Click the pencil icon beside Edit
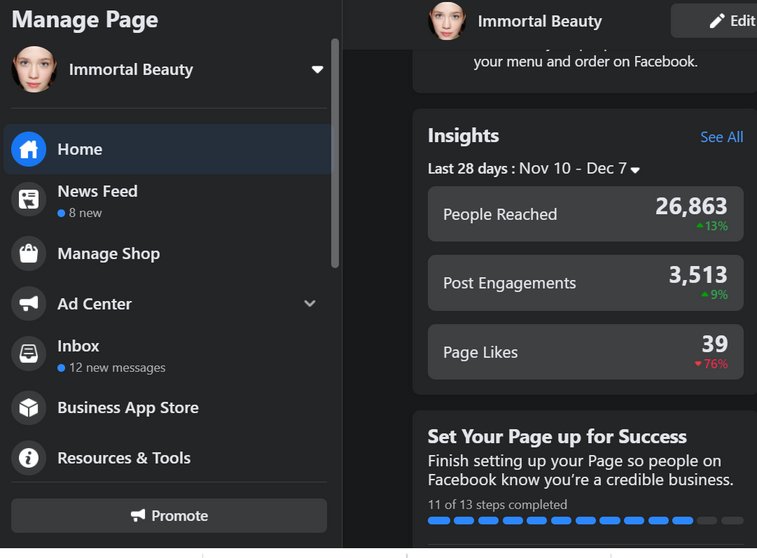 717,21
